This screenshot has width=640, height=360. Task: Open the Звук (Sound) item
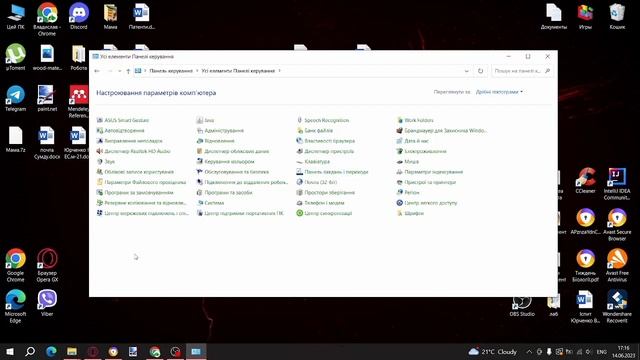click(x=106, y=162)
